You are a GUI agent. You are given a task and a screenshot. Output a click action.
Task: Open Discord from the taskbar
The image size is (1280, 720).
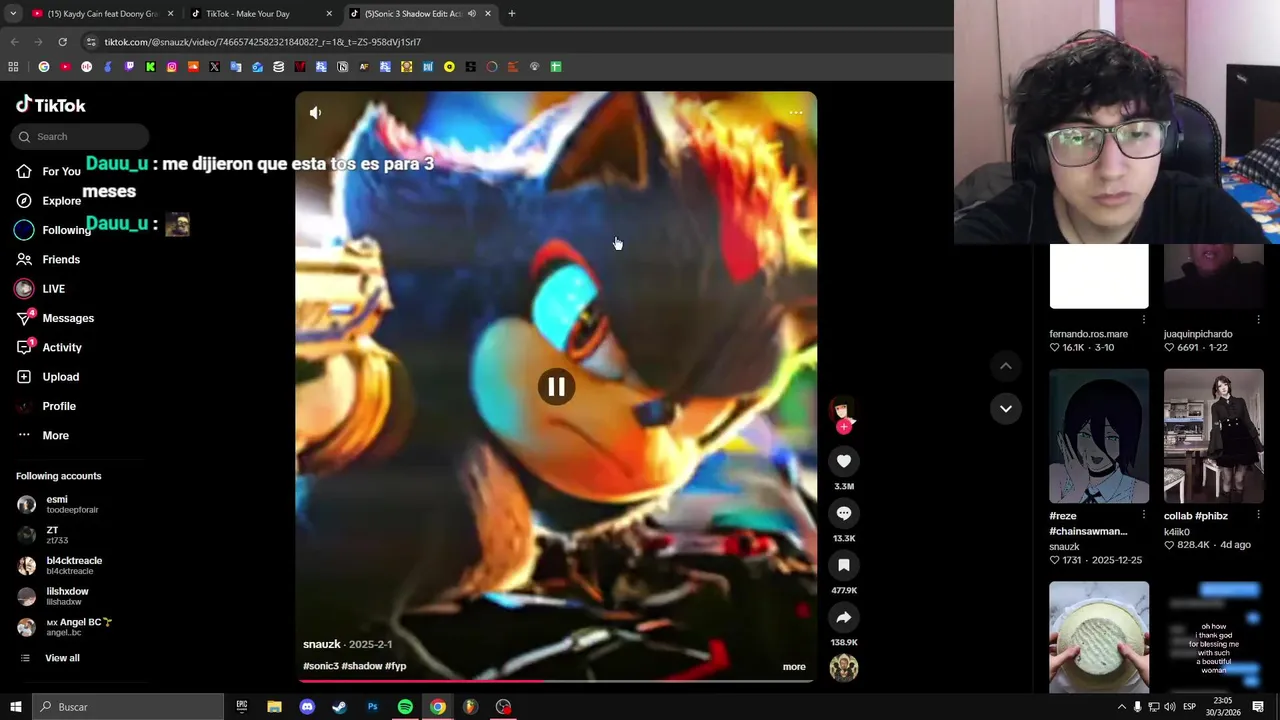click(x=307, y=707)
